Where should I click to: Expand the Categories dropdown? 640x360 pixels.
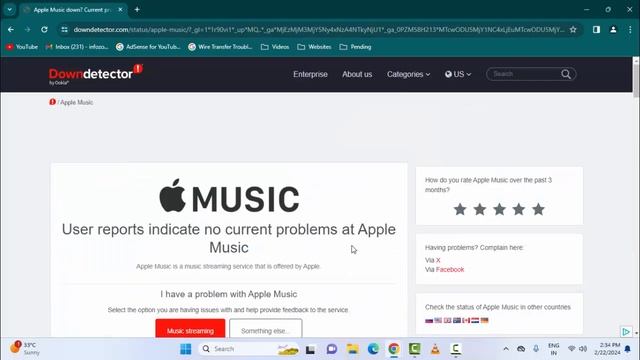tap(409, 74)
